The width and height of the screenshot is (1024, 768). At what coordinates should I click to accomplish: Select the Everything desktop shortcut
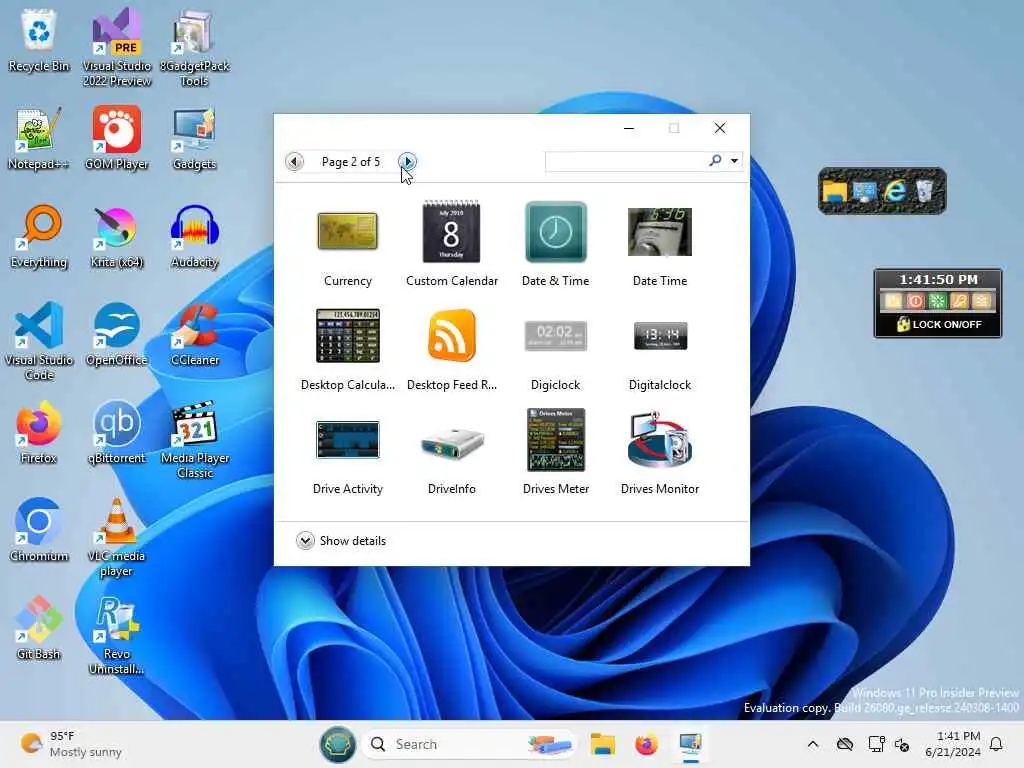click(x=39, y=236)
